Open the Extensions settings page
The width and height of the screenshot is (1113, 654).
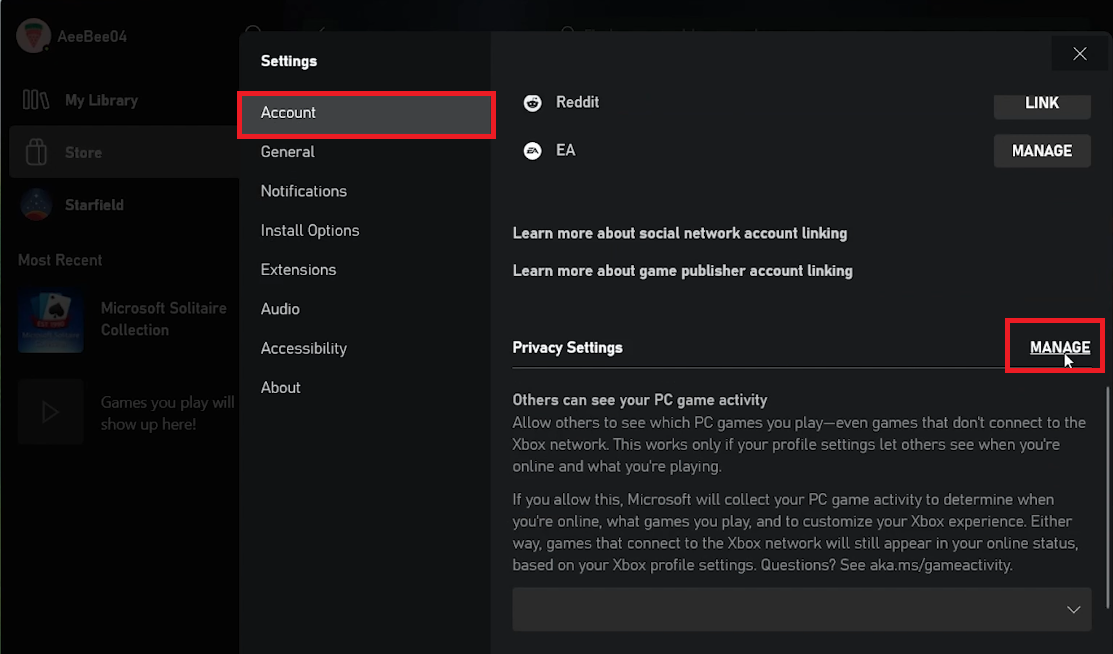tap(298, 270)
